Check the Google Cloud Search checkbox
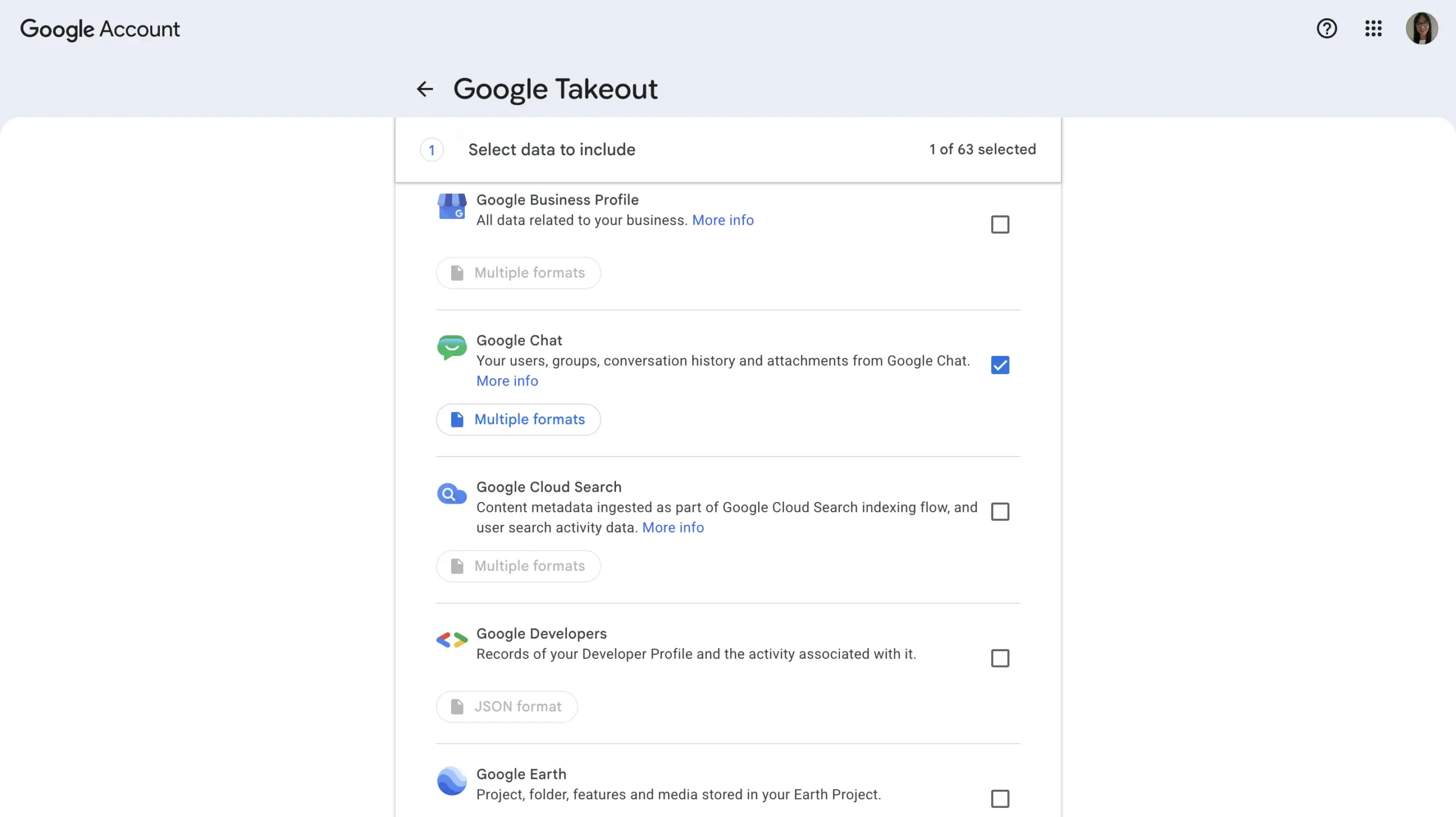 pyautogui.click(x=1000, y=512)
